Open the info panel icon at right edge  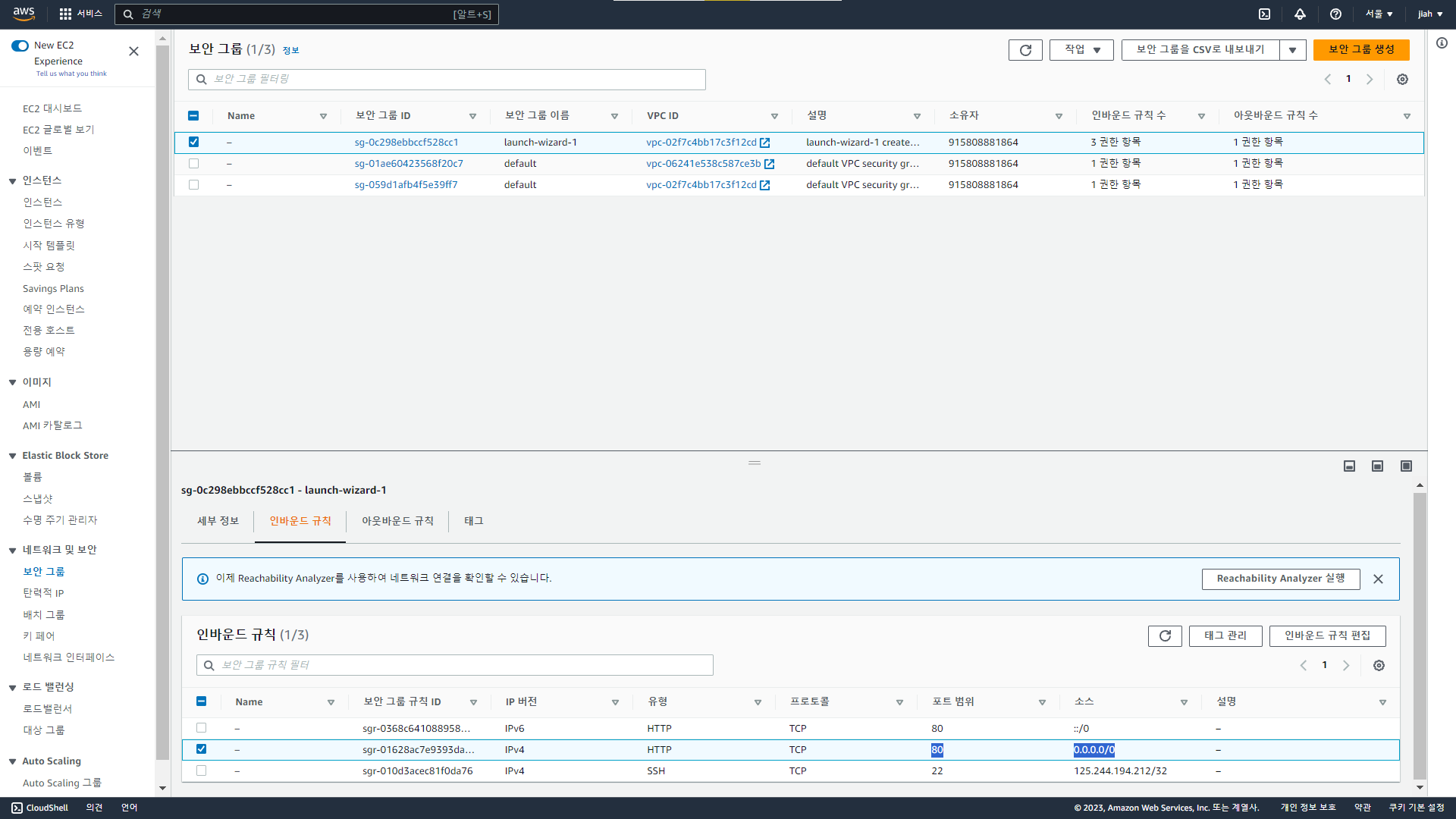click(x=1442, y=43)
